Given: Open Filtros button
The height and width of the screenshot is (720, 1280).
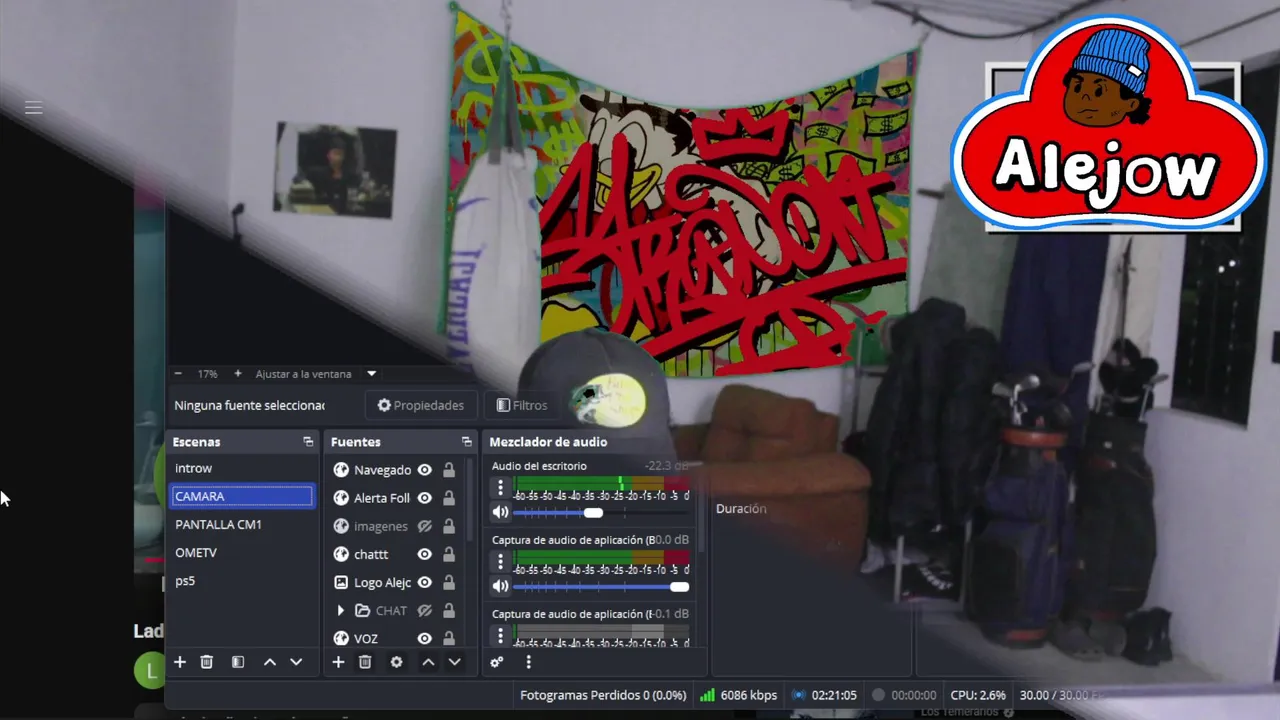Looking at the screenshot, I should tap(522, 405).
